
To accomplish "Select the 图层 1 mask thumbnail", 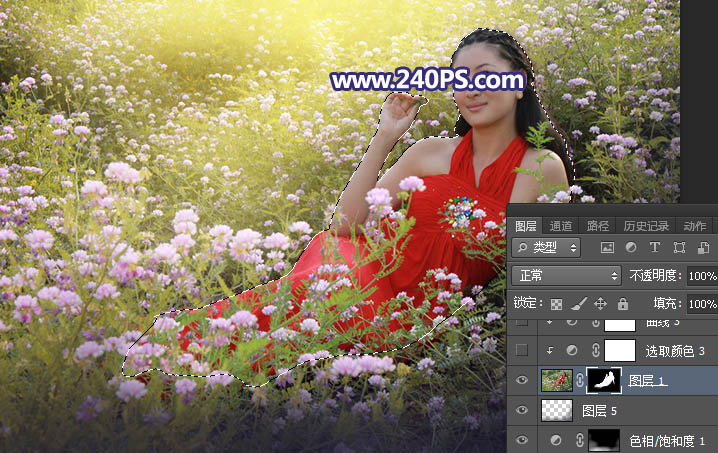I will pyautogui.click(x=604, y=380).
